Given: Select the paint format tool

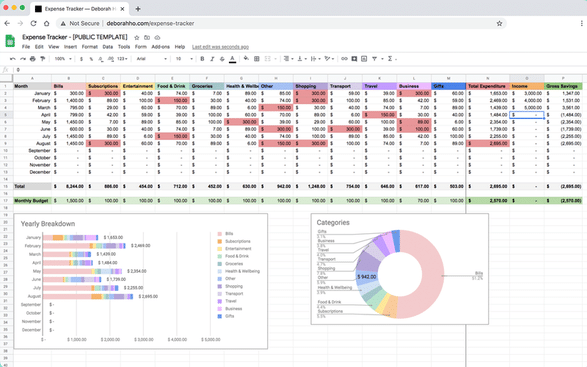Looking at the screenshot, I should pos(43,59).
